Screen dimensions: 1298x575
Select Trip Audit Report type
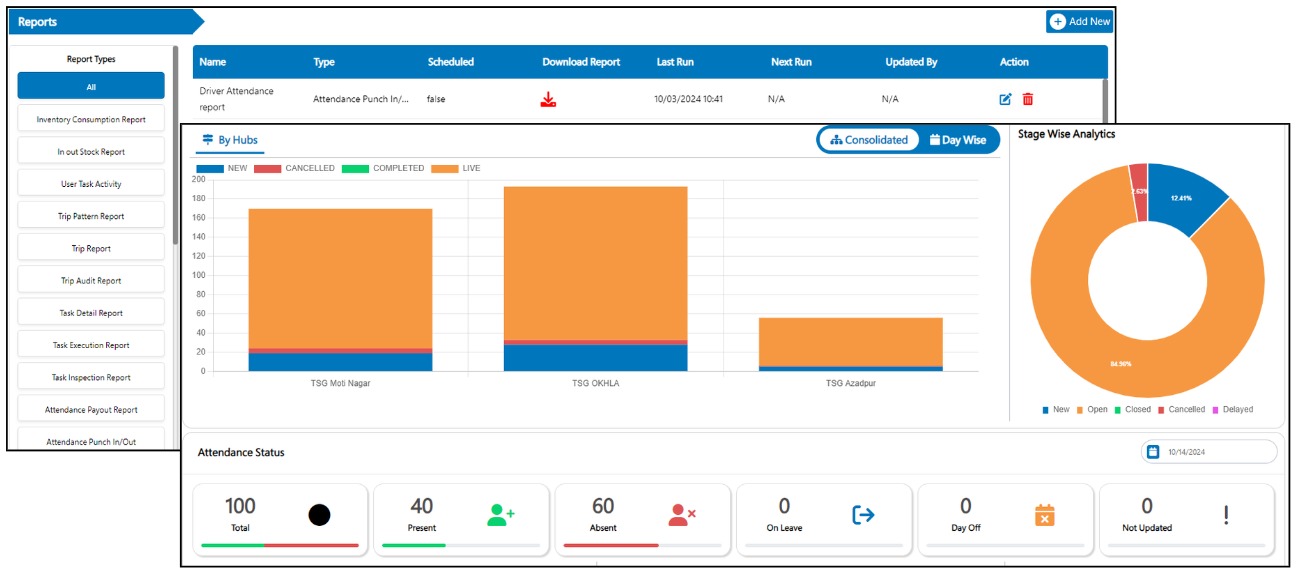click(91, 281)
